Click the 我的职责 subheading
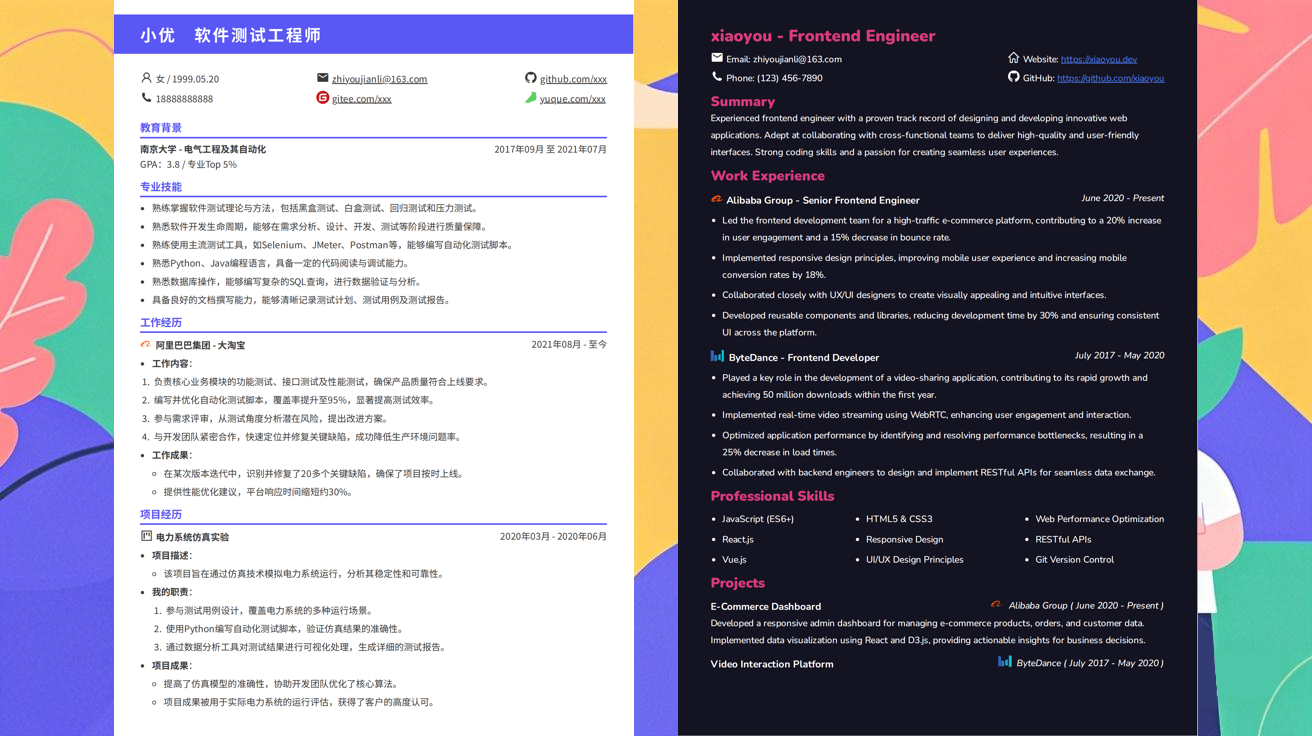Screen dimensions: 1312x736 click(x=172, y=593)
